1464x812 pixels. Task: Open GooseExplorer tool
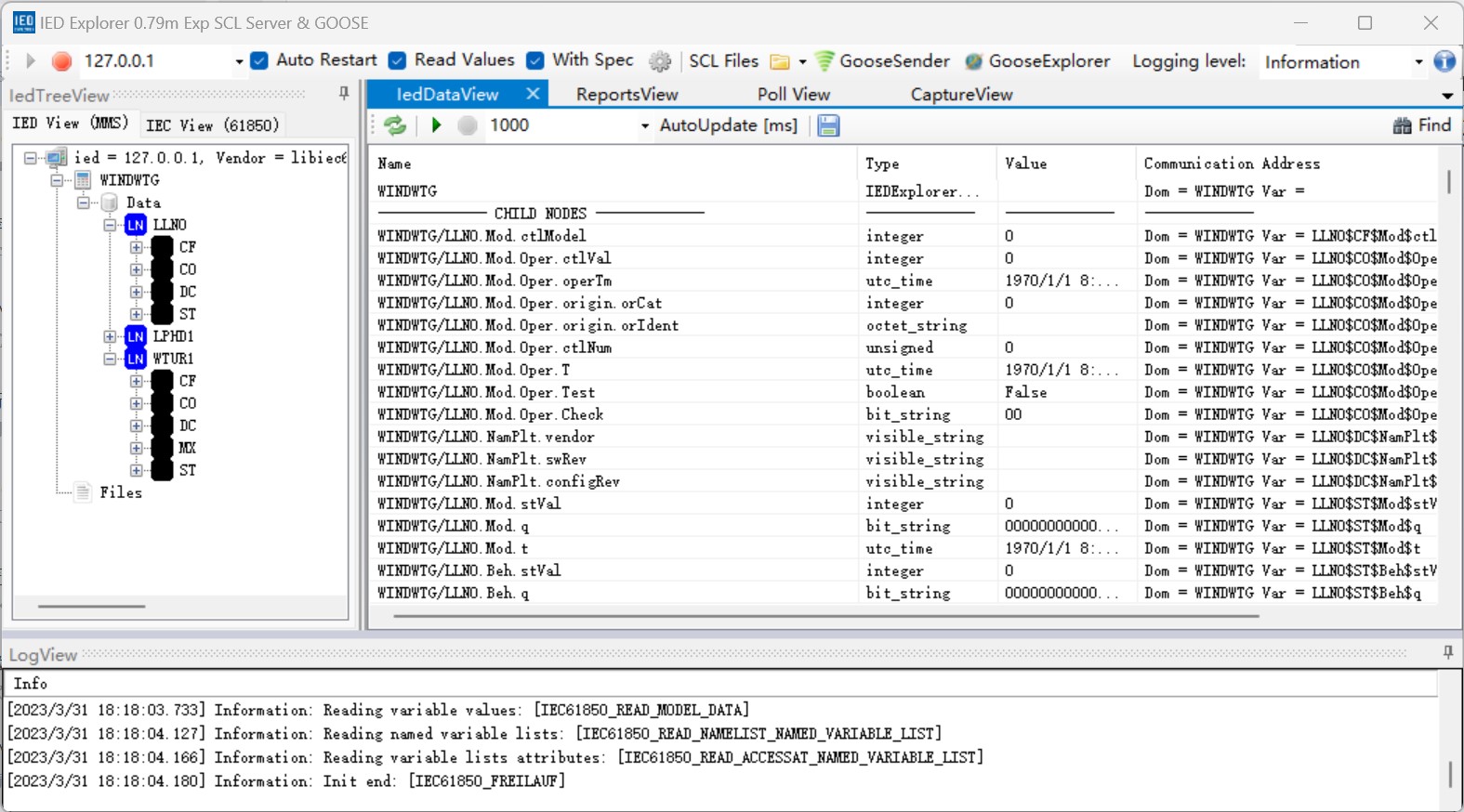coord(1037,61)
